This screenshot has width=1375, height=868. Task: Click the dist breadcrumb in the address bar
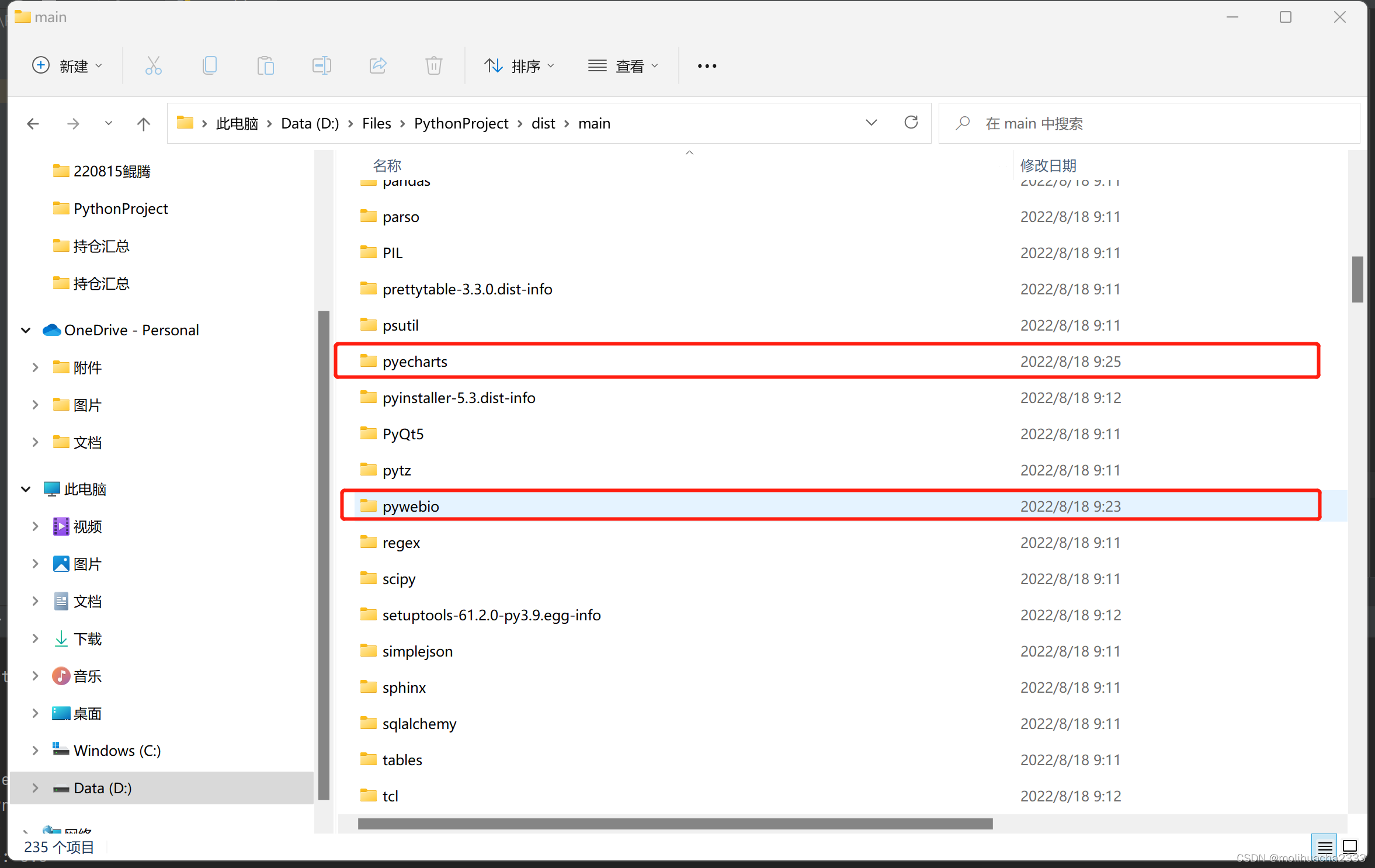(543, 123)
